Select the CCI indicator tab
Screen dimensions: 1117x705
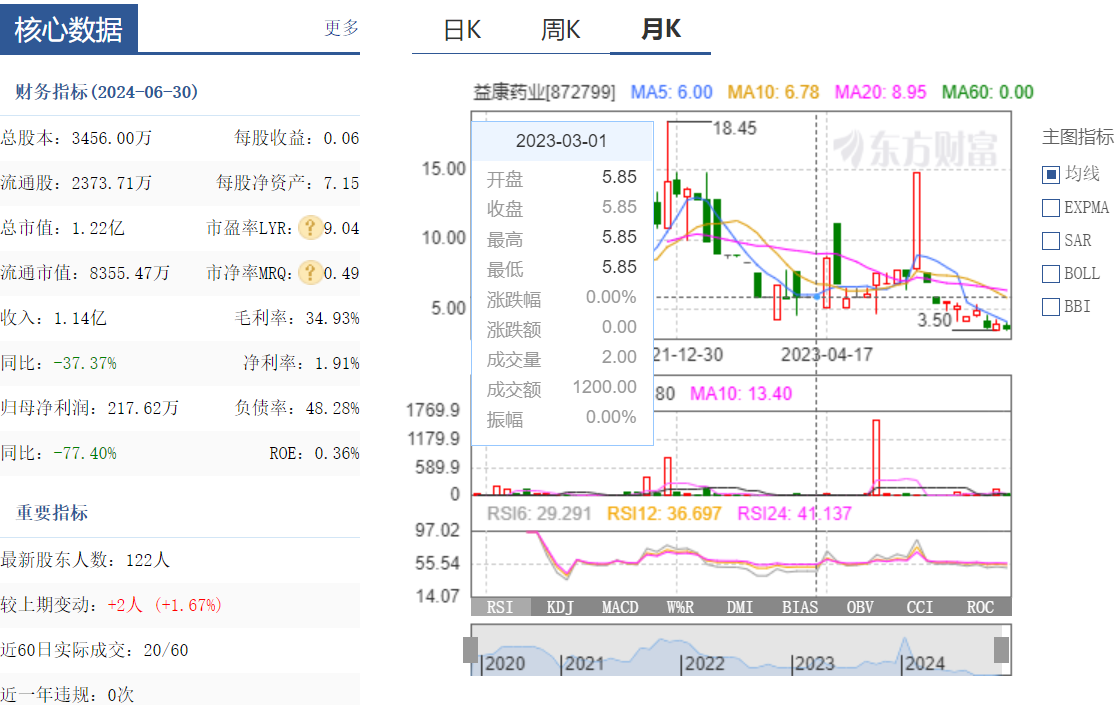coord(920,607)
